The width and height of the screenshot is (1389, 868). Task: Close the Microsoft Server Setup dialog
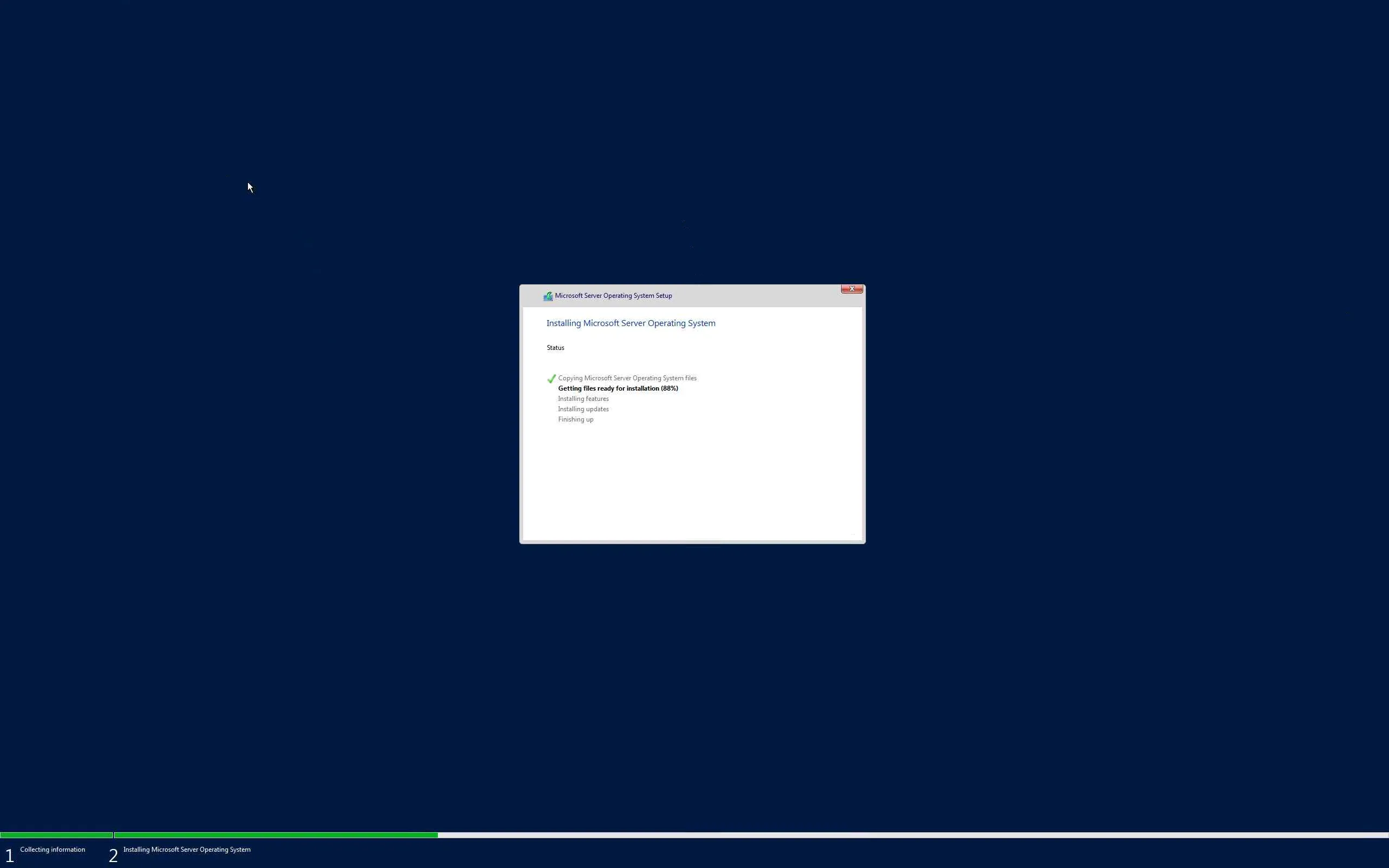pyautogui.click(x=851, y=289)
